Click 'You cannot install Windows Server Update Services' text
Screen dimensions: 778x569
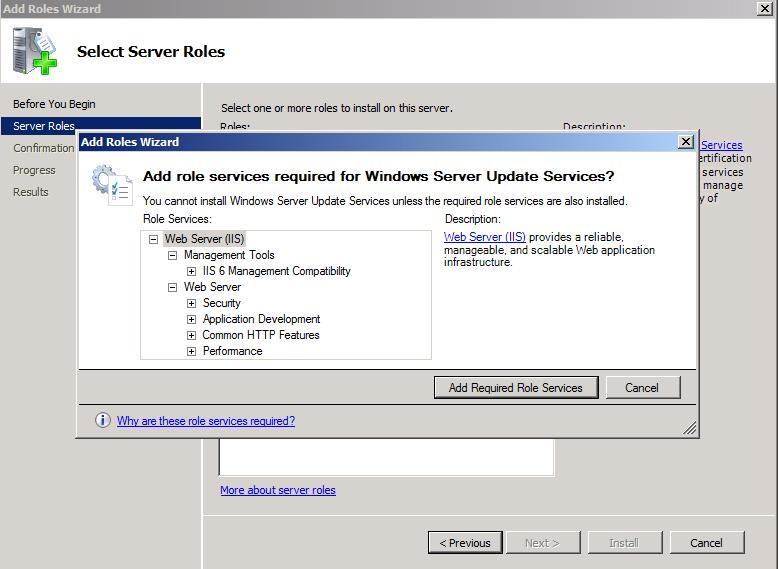385,201
